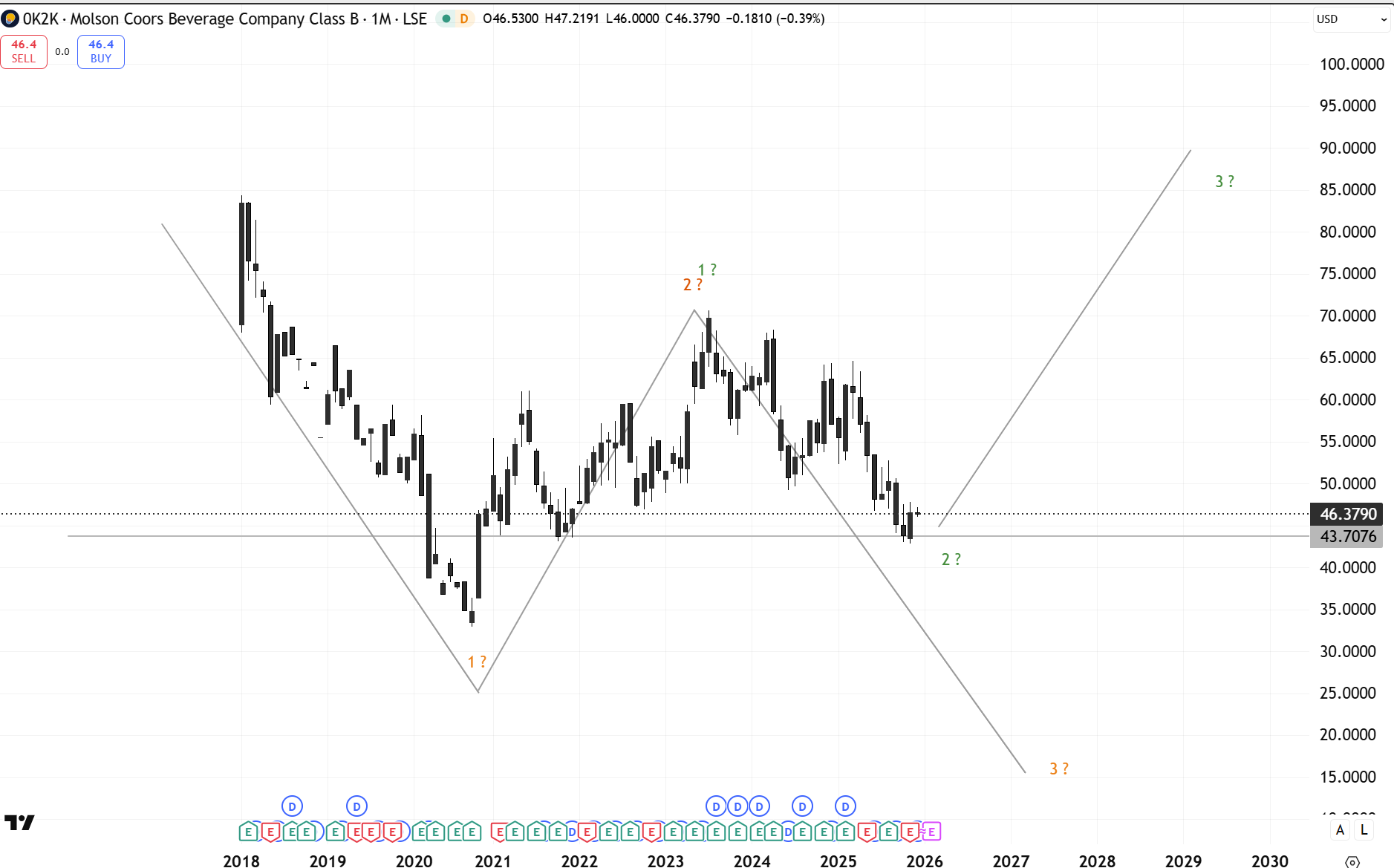Toggle auto scale with the A button
The image size is (1394, 868).
(x=1340, y=830)
